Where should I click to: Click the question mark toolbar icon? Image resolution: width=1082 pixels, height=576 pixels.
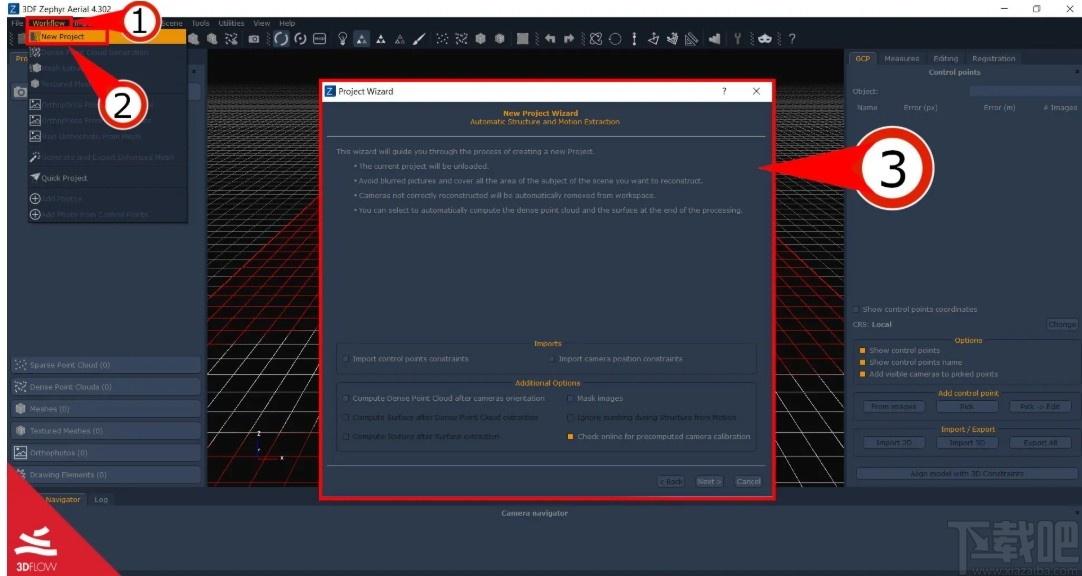[791, 39]
